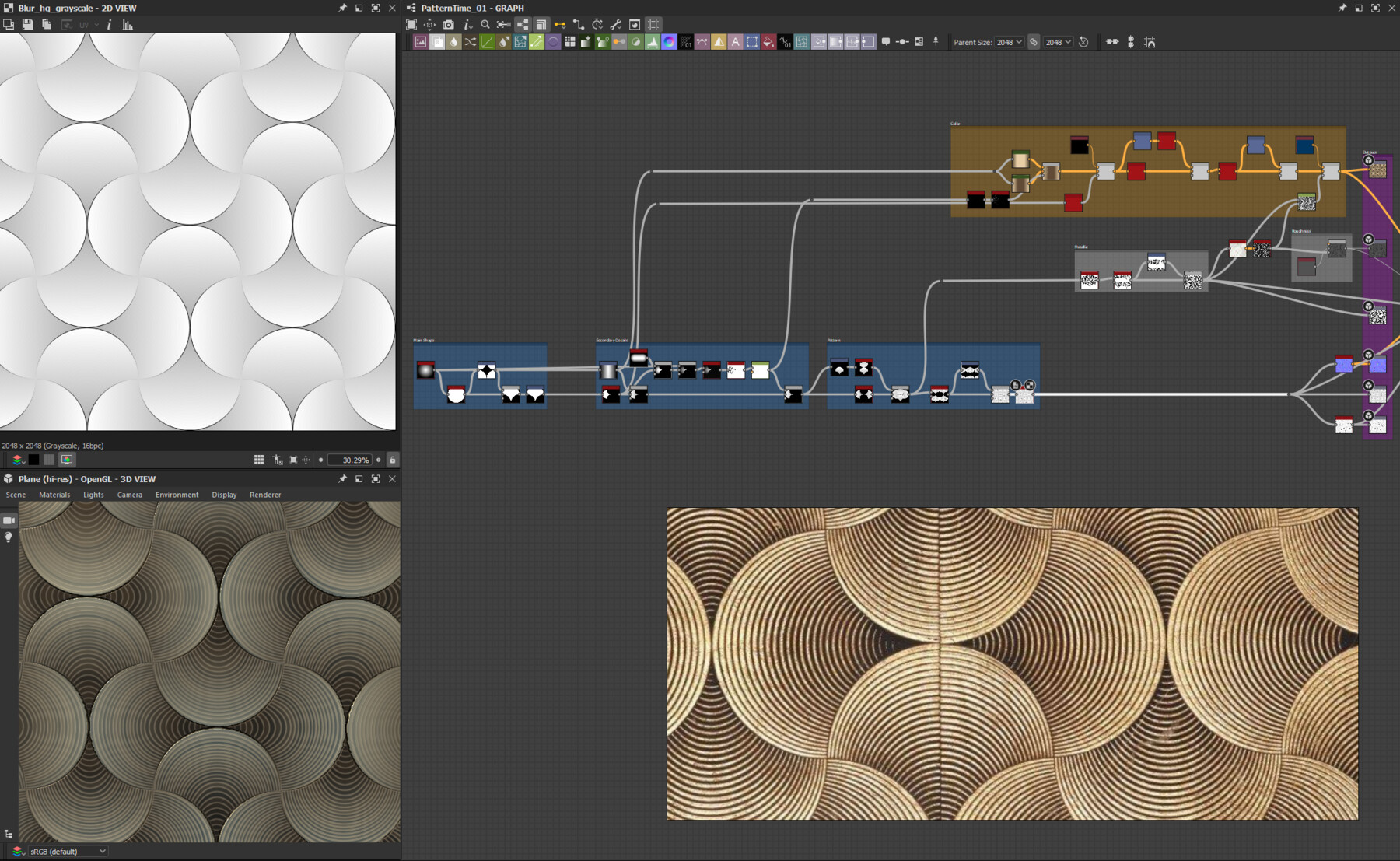The image size is (1400, 861).
Task: Select the gradient node in Main Shape frame
Action: [x=425, y=370]
